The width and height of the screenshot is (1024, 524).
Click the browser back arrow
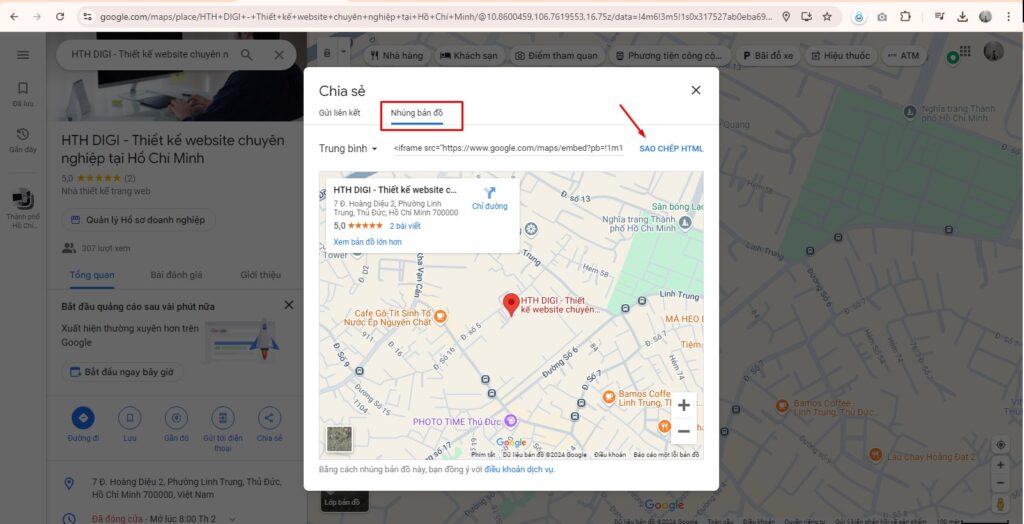click(x=14, y=16)
